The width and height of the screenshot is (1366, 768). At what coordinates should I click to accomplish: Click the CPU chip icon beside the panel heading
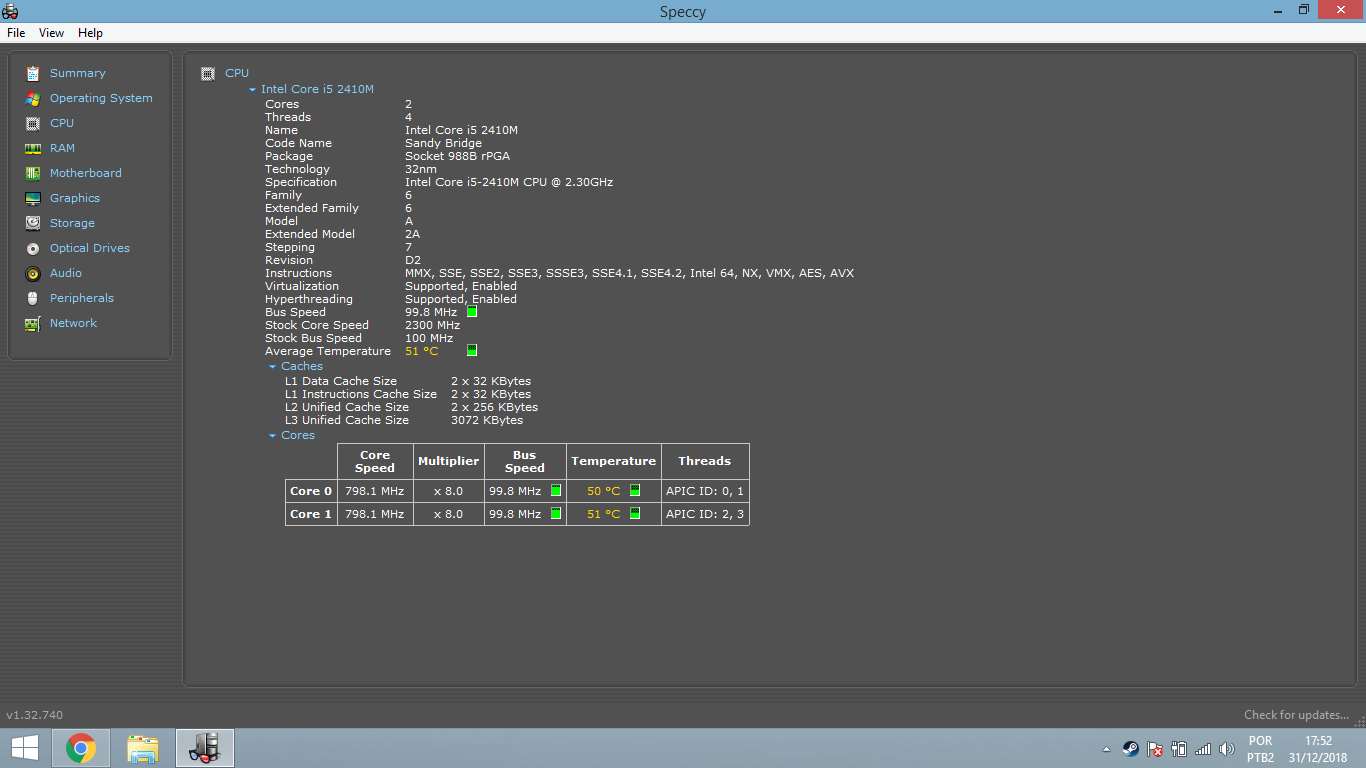click(208, 73)
